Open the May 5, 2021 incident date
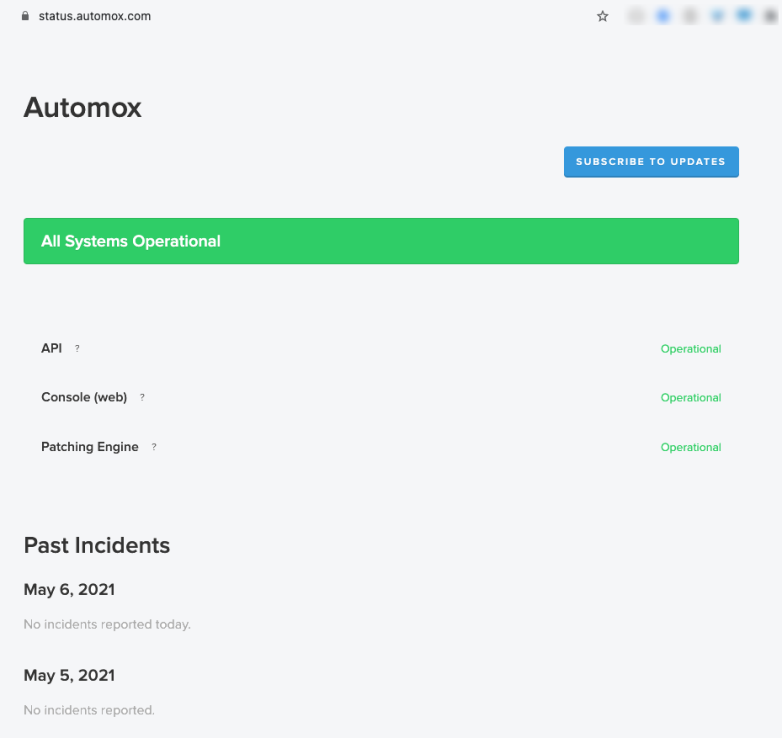This screenshot has height=738, width=782. tap(69, 675)
